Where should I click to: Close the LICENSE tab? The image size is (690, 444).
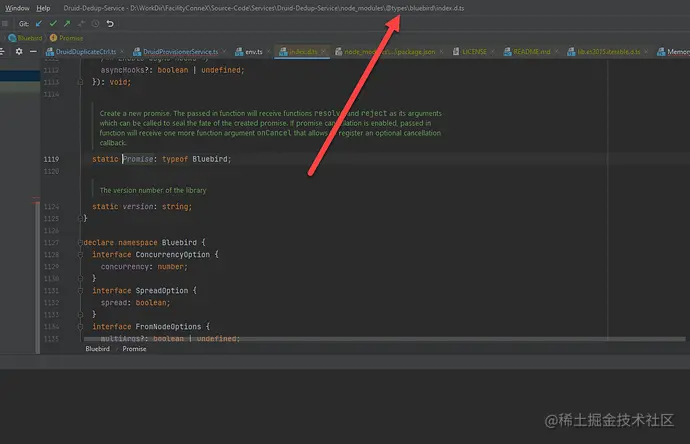coord(493,51)
